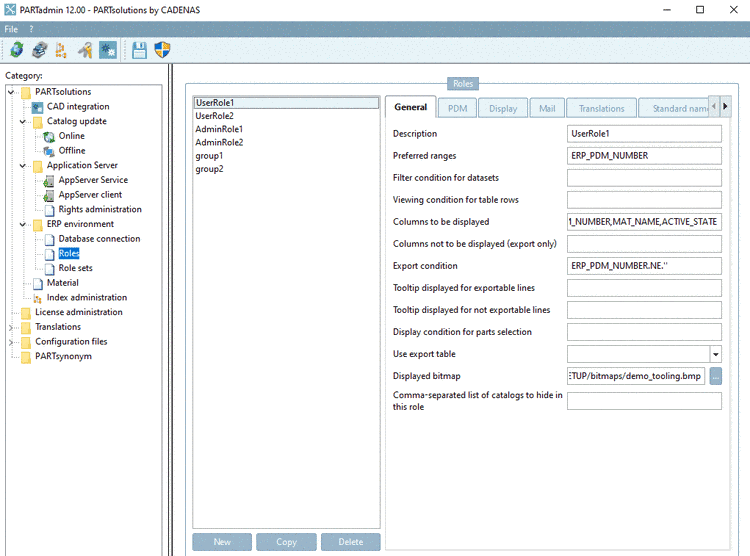This screenshot has height=556, width=750.
Task: Expand the Configuration files folder
Action: pyautogui.click(x=11, y=343)
